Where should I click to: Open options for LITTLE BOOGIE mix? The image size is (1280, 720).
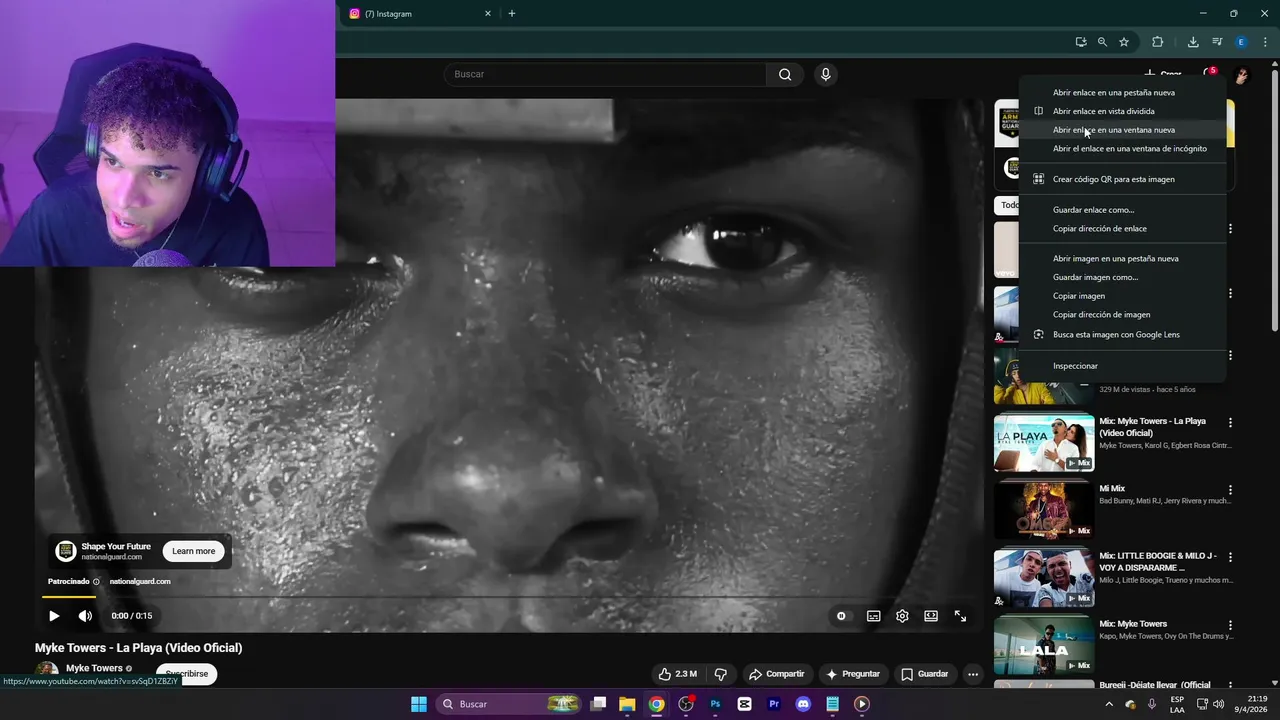(x=1231, y=557)
